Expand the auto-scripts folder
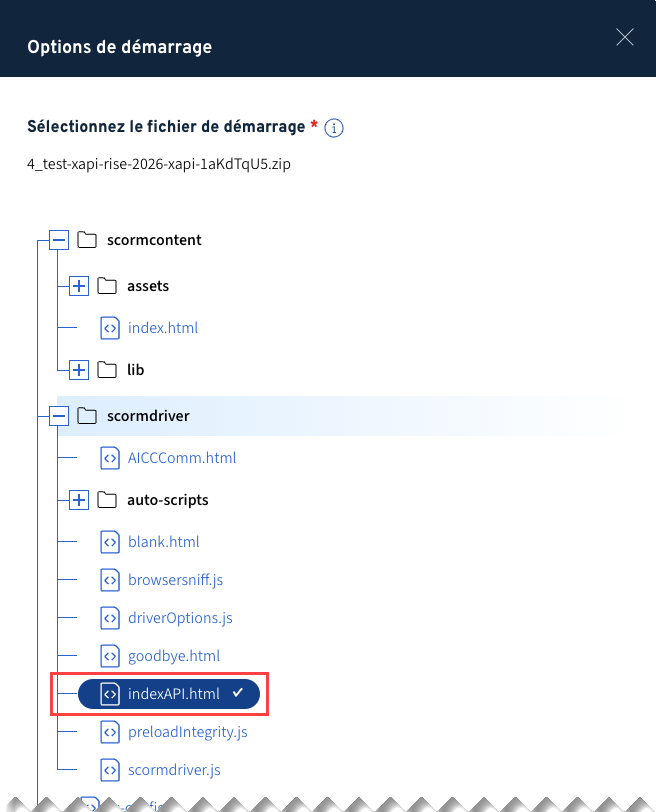 tap(79, 499)
